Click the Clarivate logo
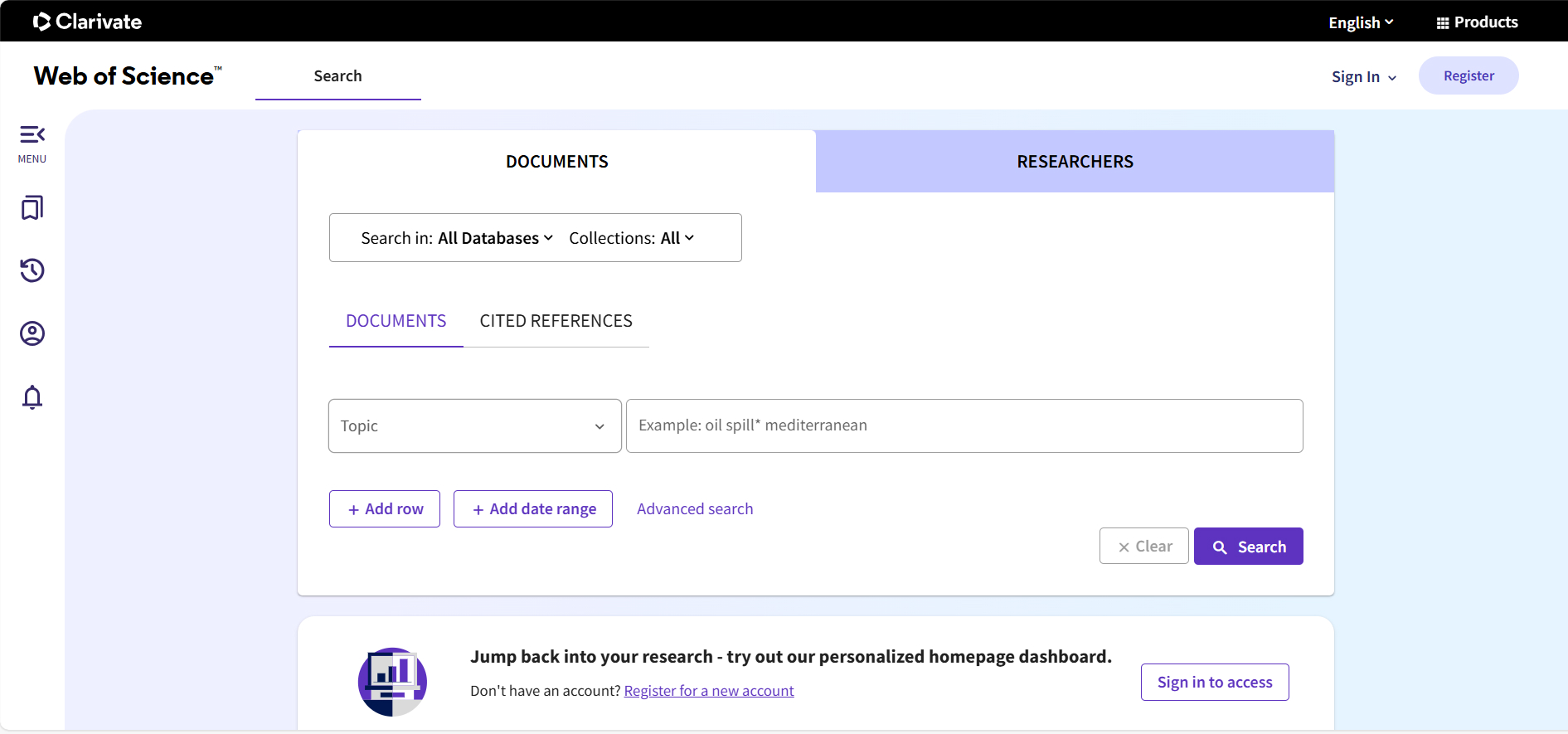 pyautogui.click(x=87, y=22)
